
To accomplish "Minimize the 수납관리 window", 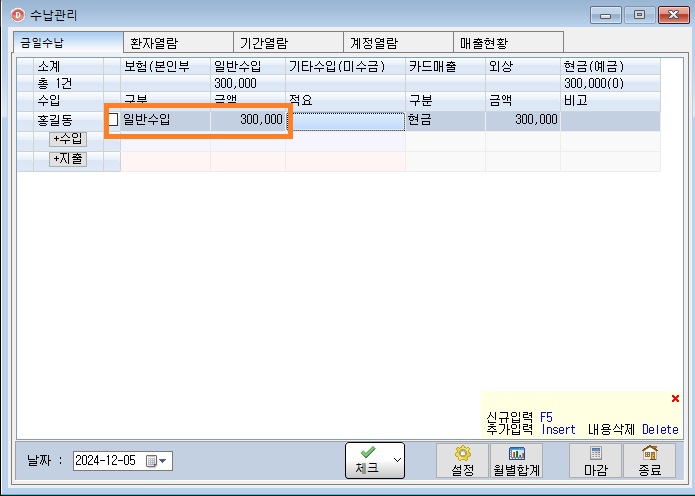I will (x=605, y=16).
